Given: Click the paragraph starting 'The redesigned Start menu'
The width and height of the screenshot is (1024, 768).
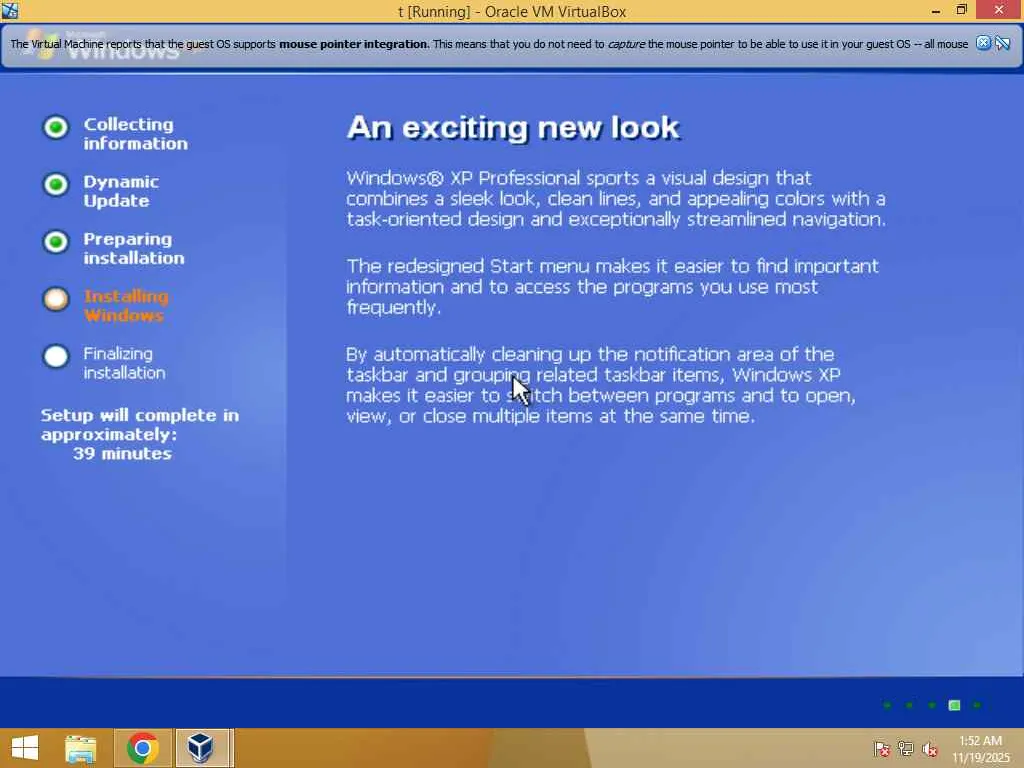Looking at the screenshot, I should 613,287.
